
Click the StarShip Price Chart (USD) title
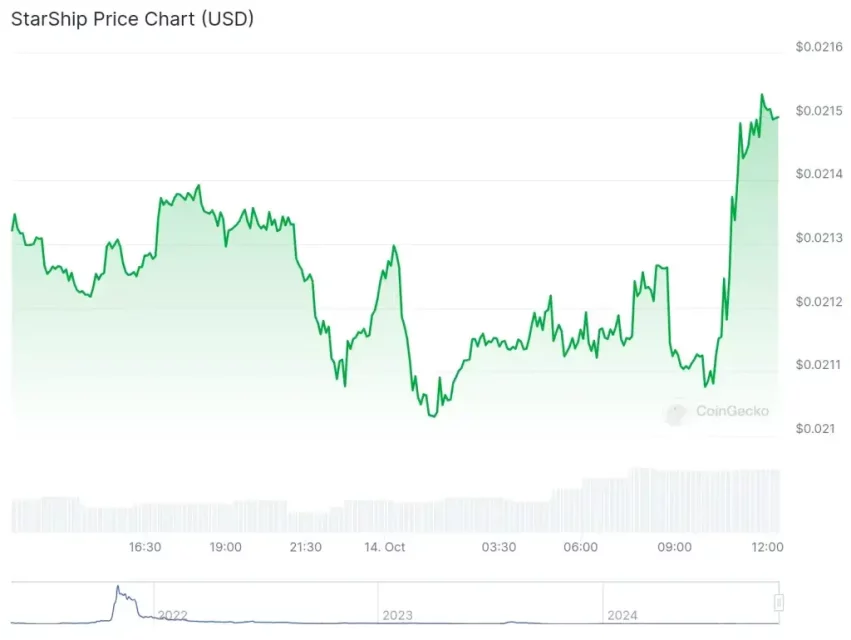133,19
